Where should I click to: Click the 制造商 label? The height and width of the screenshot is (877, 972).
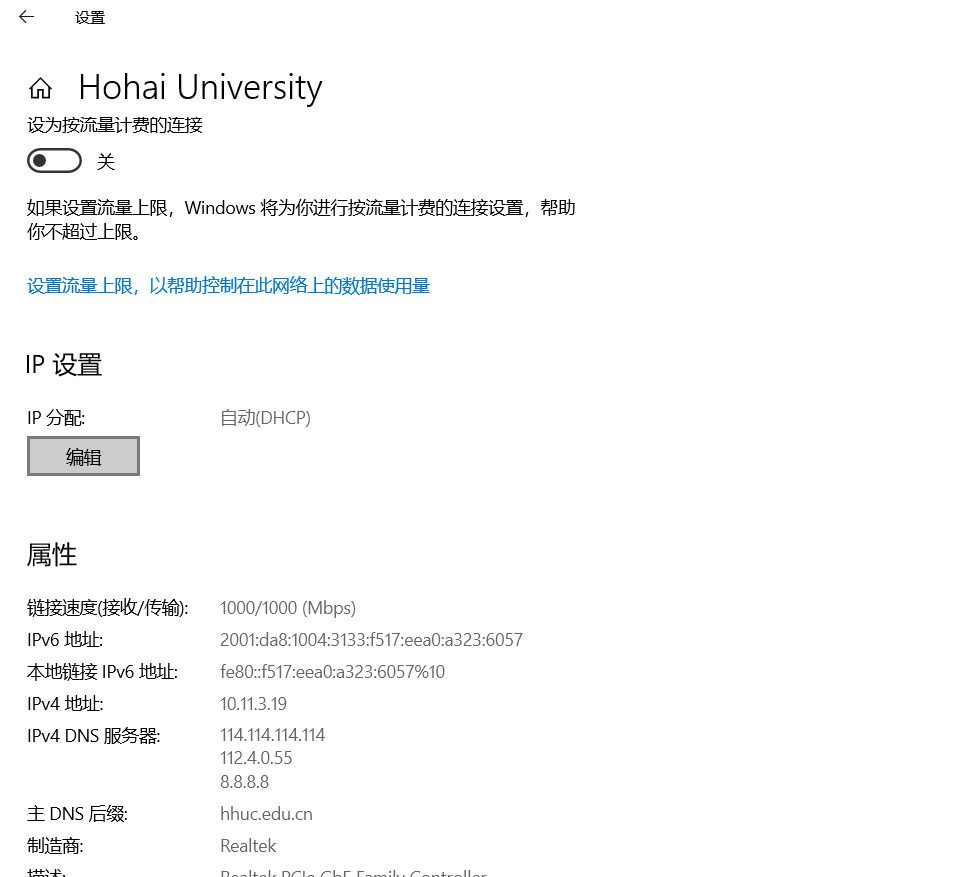coord(55,846)
